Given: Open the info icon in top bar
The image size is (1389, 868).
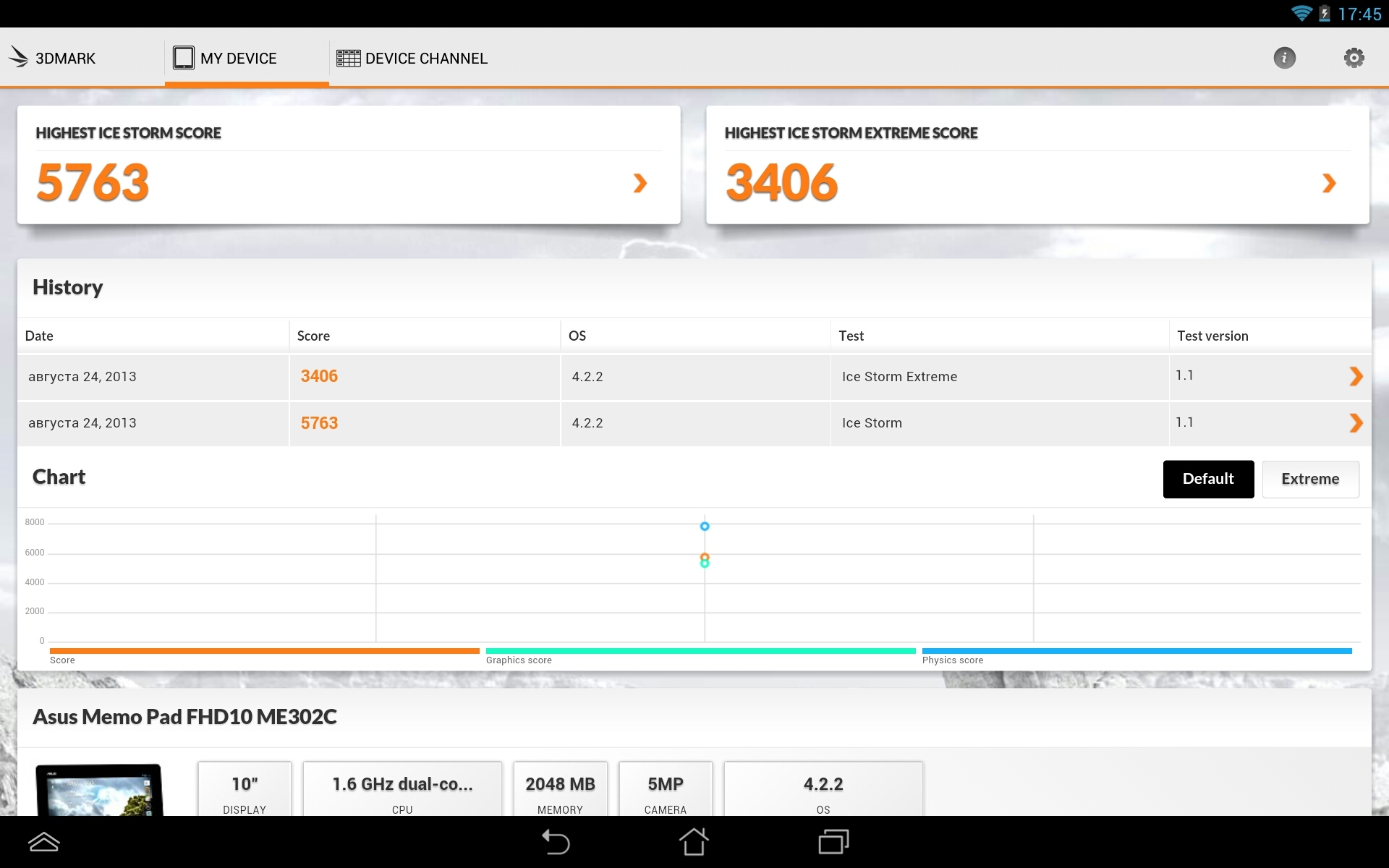Looking at the screenshot, I should 1284,58.
